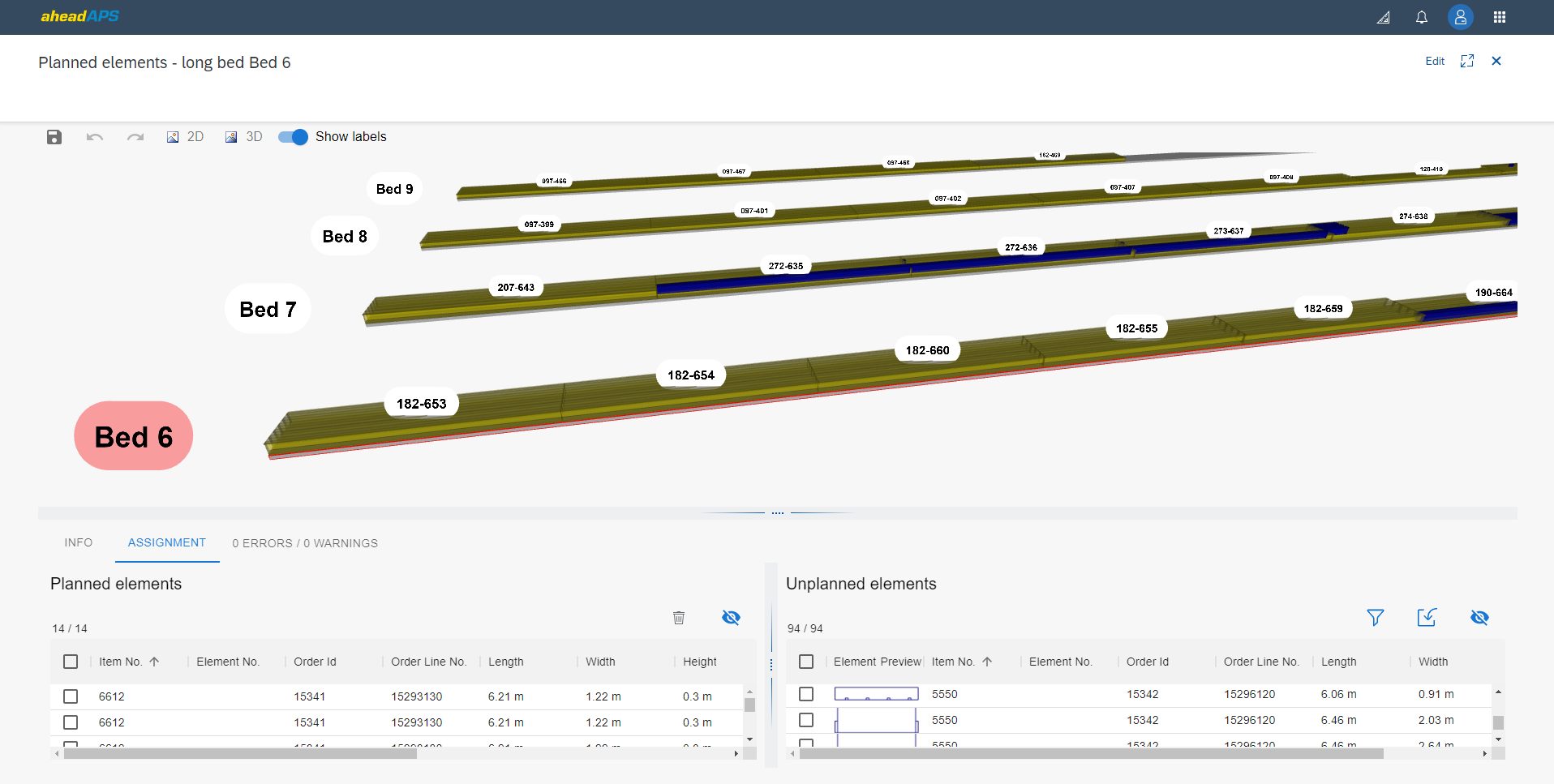Open the 0 ERRORS / 0 WARNINGS tab
Image resolution: width=1554 pixels, height=784 pixels.
coord(305,543)
